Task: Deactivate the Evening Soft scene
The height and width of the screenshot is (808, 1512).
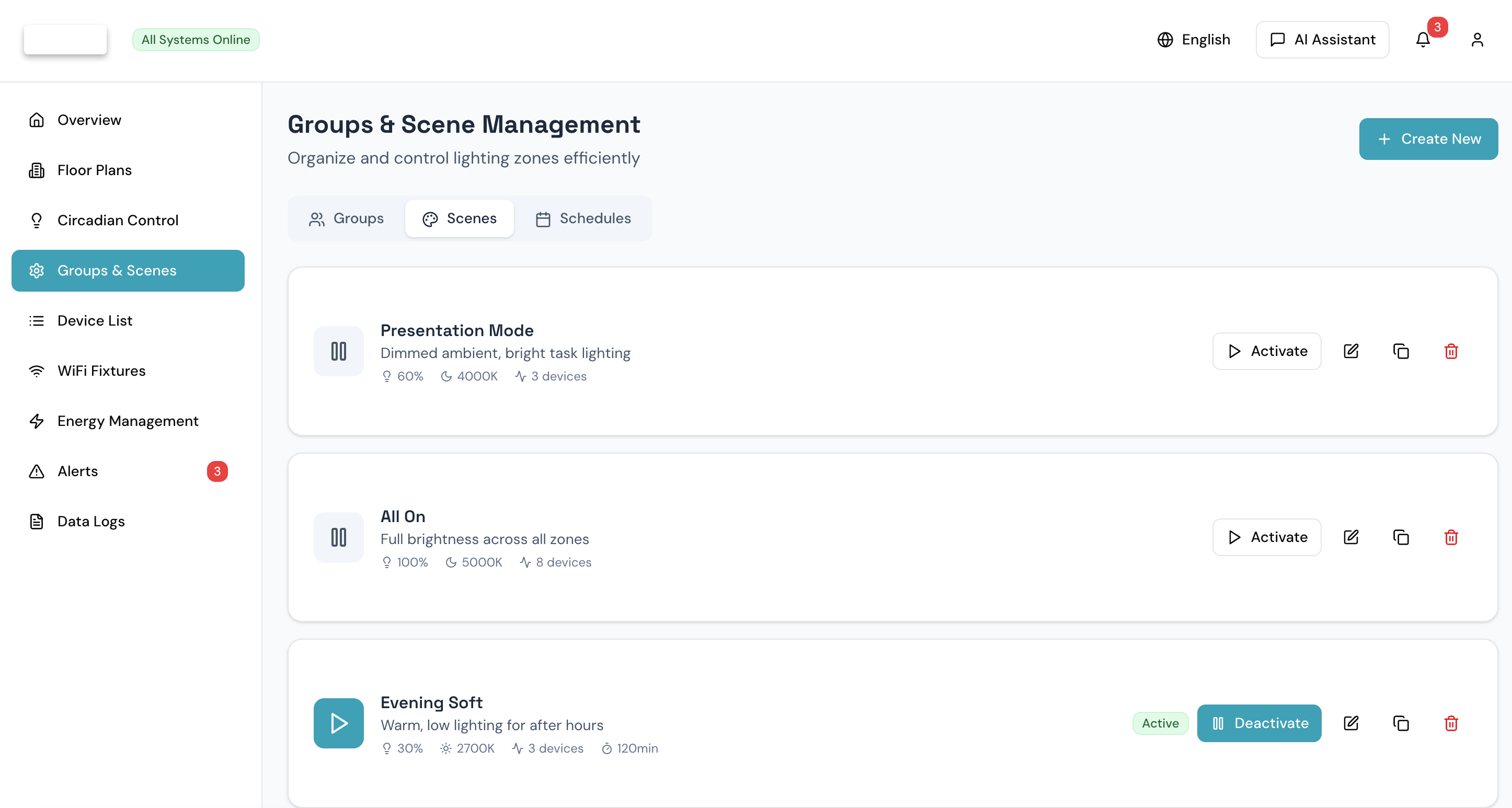Action: (x=1259, y=723)
